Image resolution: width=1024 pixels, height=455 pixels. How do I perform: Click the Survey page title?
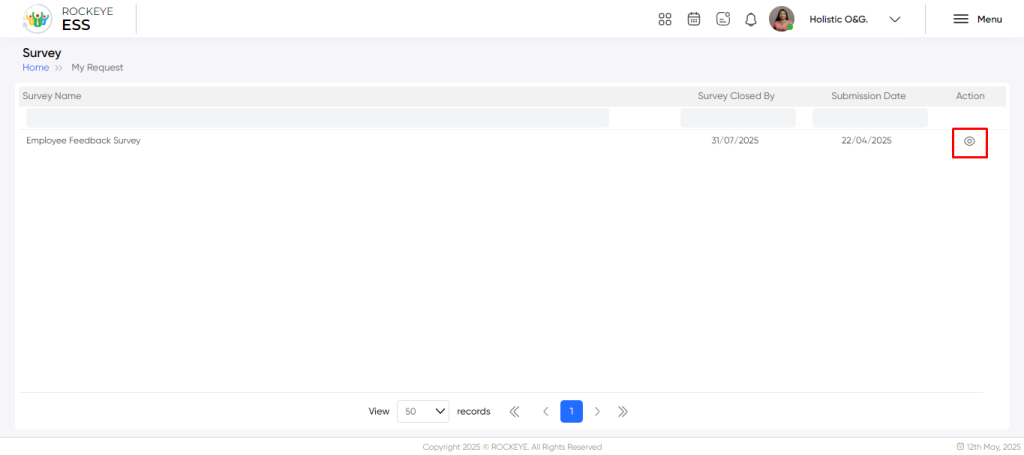point(42,53)
